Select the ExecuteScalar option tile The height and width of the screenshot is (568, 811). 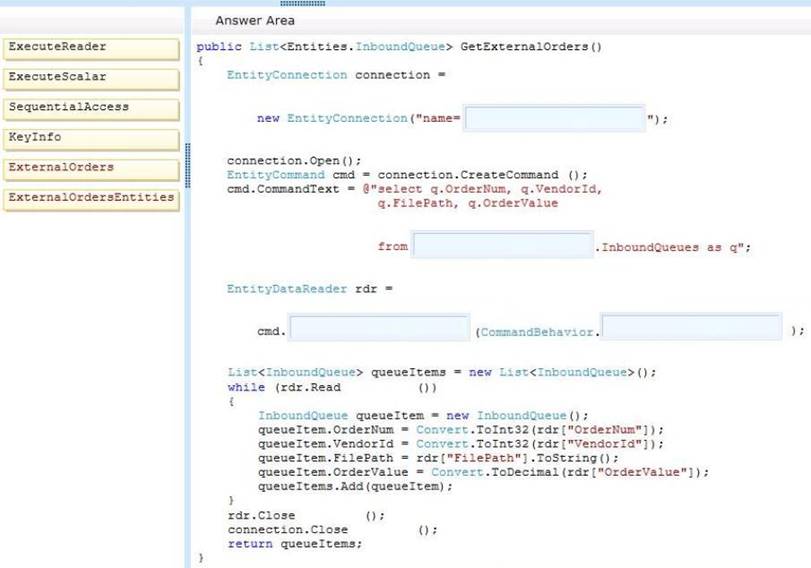click(92, 79)
